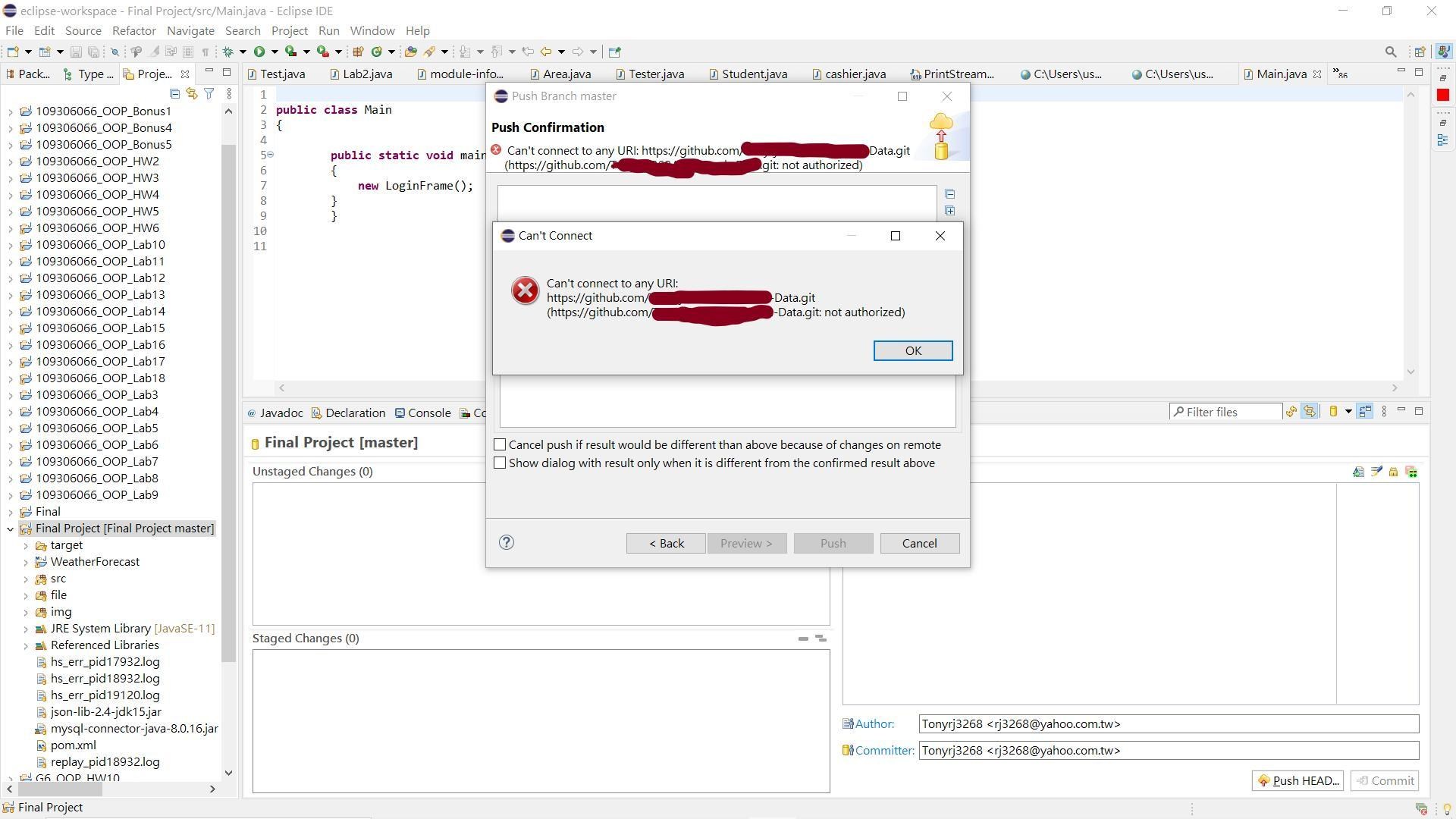Switch to the Tester.java editor tab
This screenshot has height=819, width=1456.
[x=649, y=74]
